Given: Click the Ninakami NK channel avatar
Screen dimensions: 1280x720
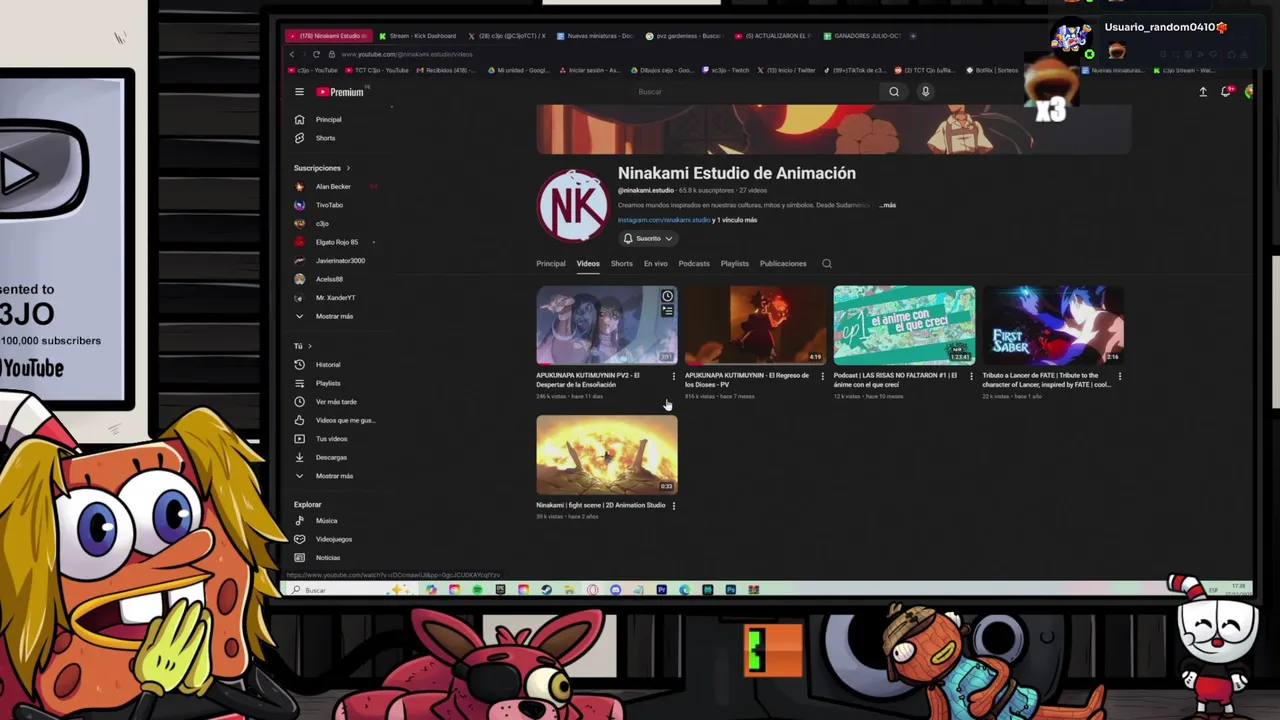Looking at the screenshot, I should tap(573, 205).
